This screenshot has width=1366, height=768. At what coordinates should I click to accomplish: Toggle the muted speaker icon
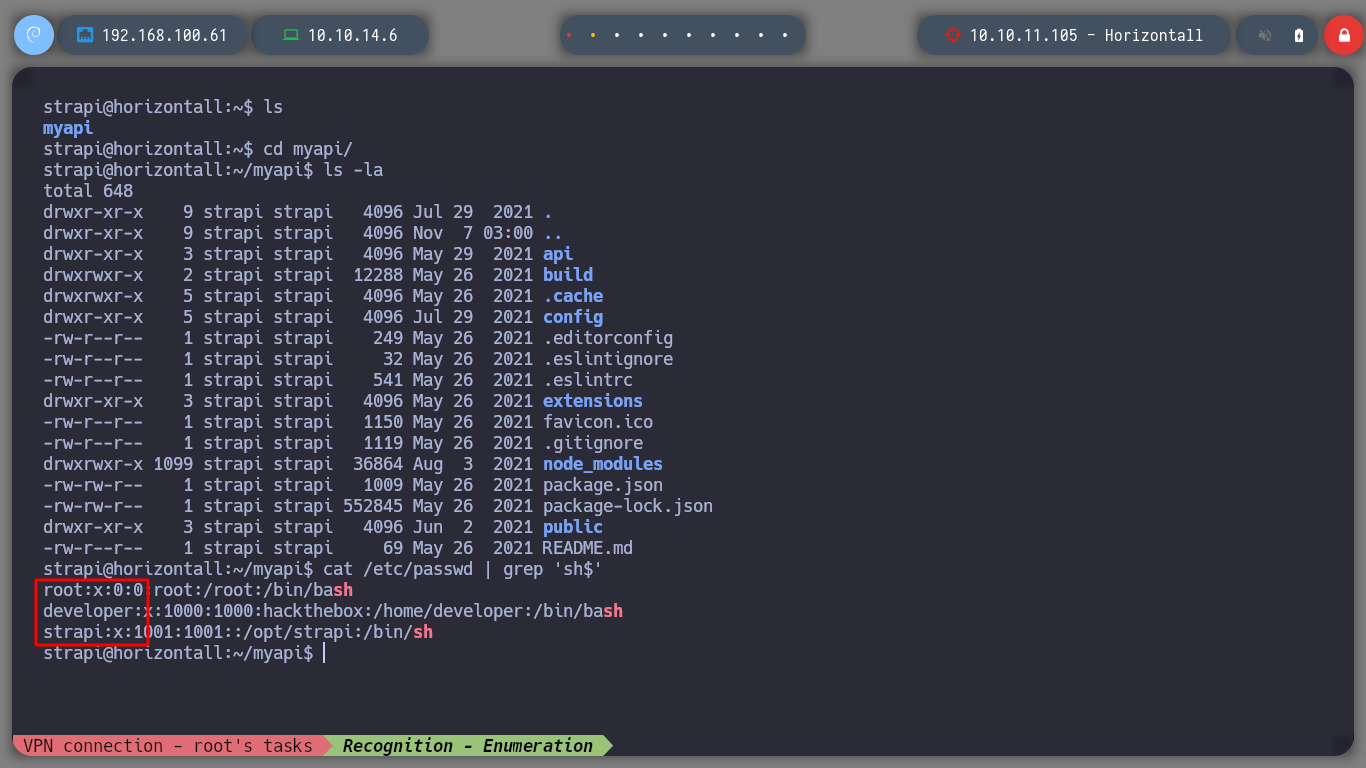pos(1265,35)
